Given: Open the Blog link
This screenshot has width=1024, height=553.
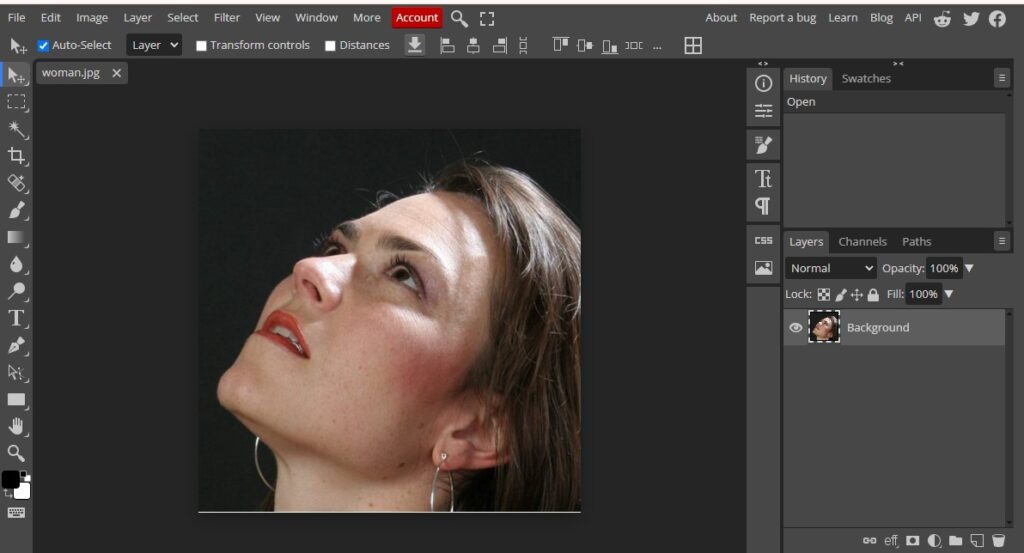Looking at the screenshot, I should [x=881, y=18].
